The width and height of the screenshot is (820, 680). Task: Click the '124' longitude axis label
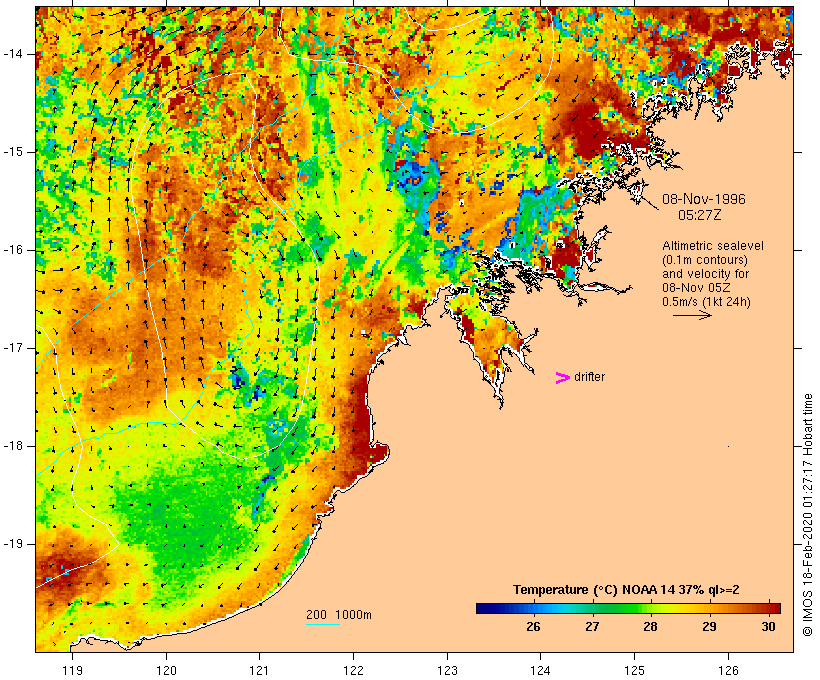coord(541,670)
